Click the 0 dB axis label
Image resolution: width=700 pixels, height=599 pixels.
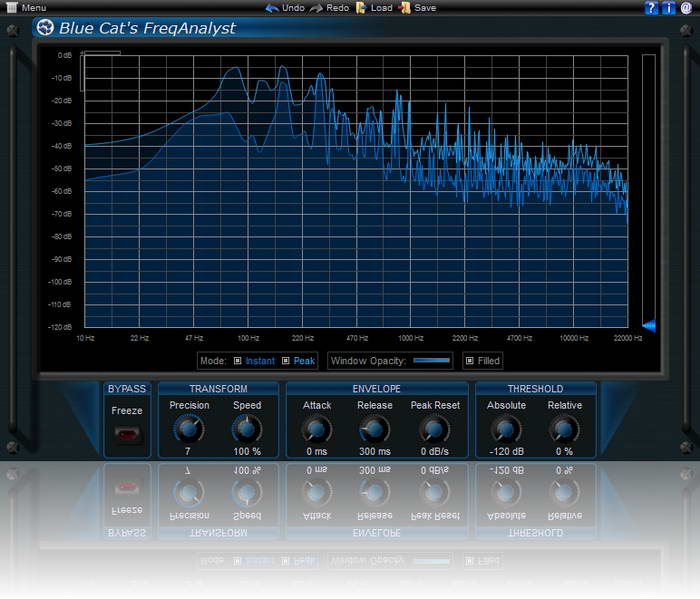coord(64,55)
